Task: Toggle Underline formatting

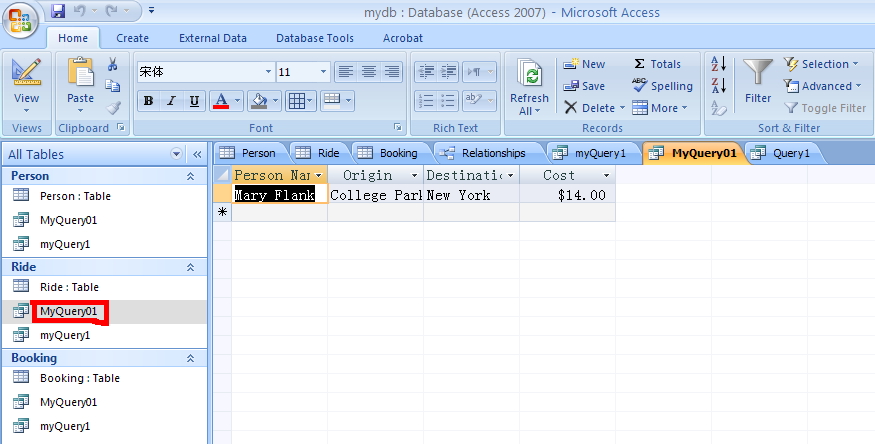Action: click(x=194, y=101)
